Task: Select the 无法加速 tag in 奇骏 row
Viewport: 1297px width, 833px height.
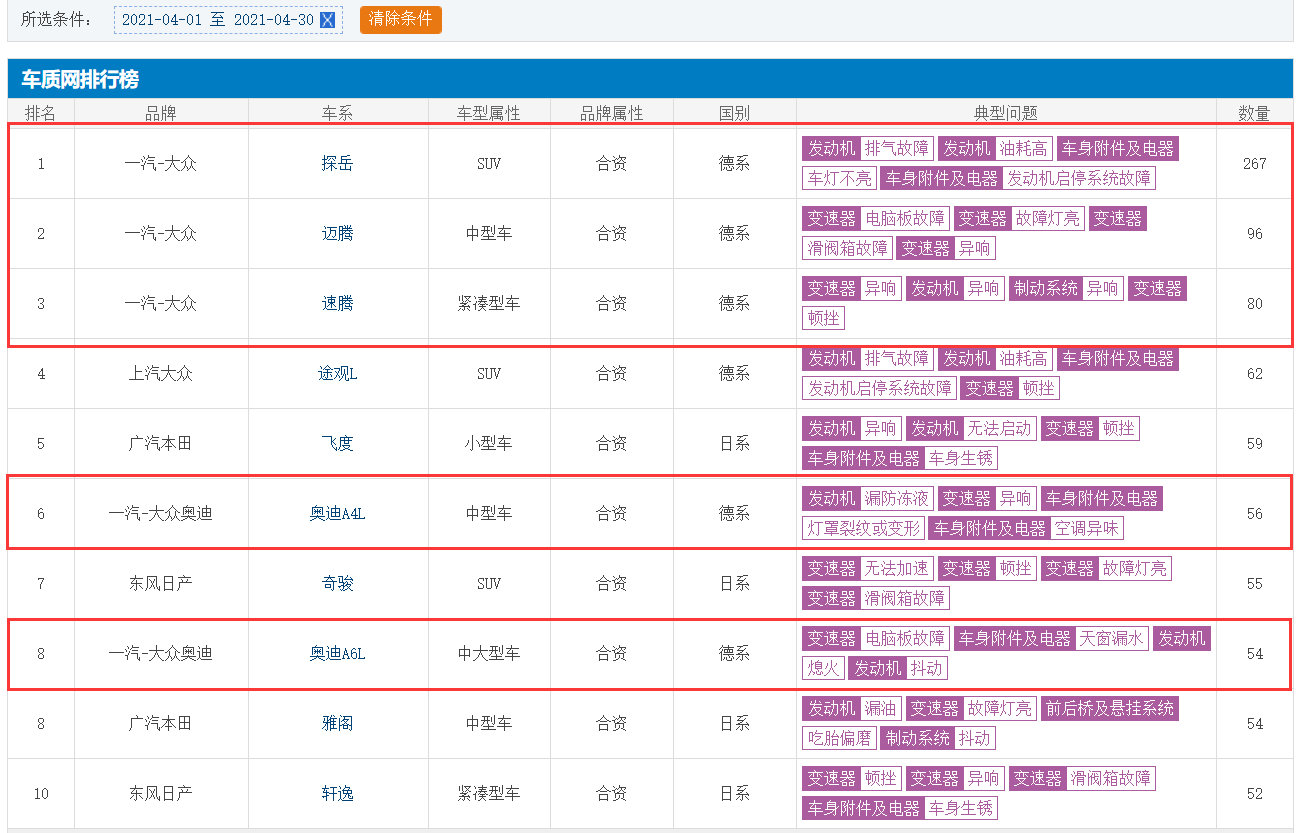Action: tap(897, 569)
